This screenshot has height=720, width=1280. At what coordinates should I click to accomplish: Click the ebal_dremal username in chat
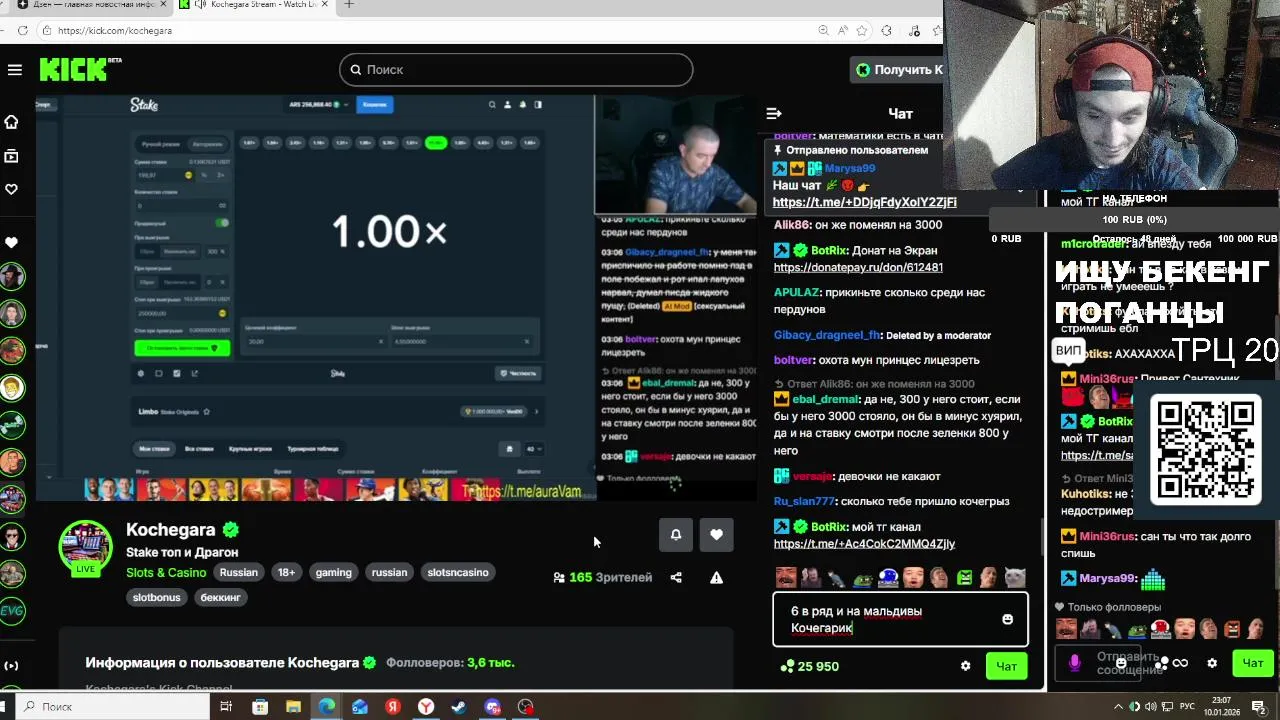pos(825,399)
